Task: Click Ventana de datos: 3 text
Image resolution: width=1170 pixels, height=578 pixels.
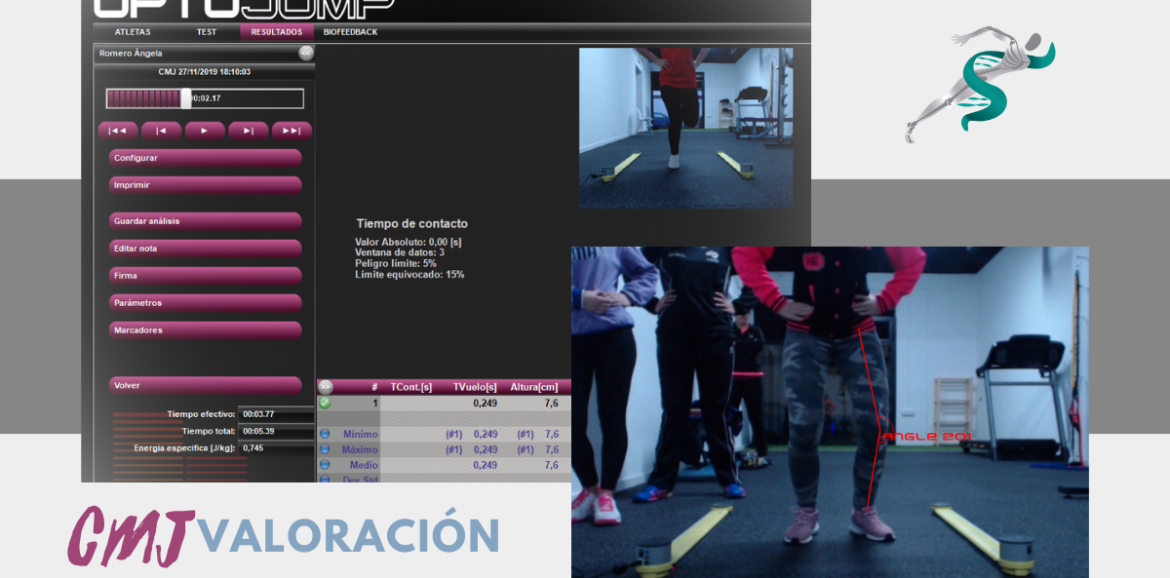Action: 400,252
